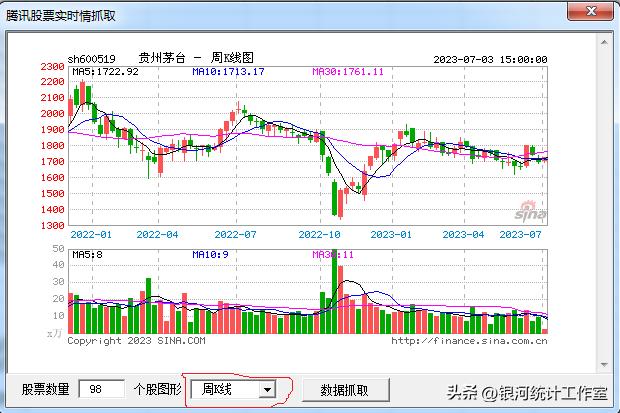Click the http://finance.sina.com.cn URL text

coord(469,341)
